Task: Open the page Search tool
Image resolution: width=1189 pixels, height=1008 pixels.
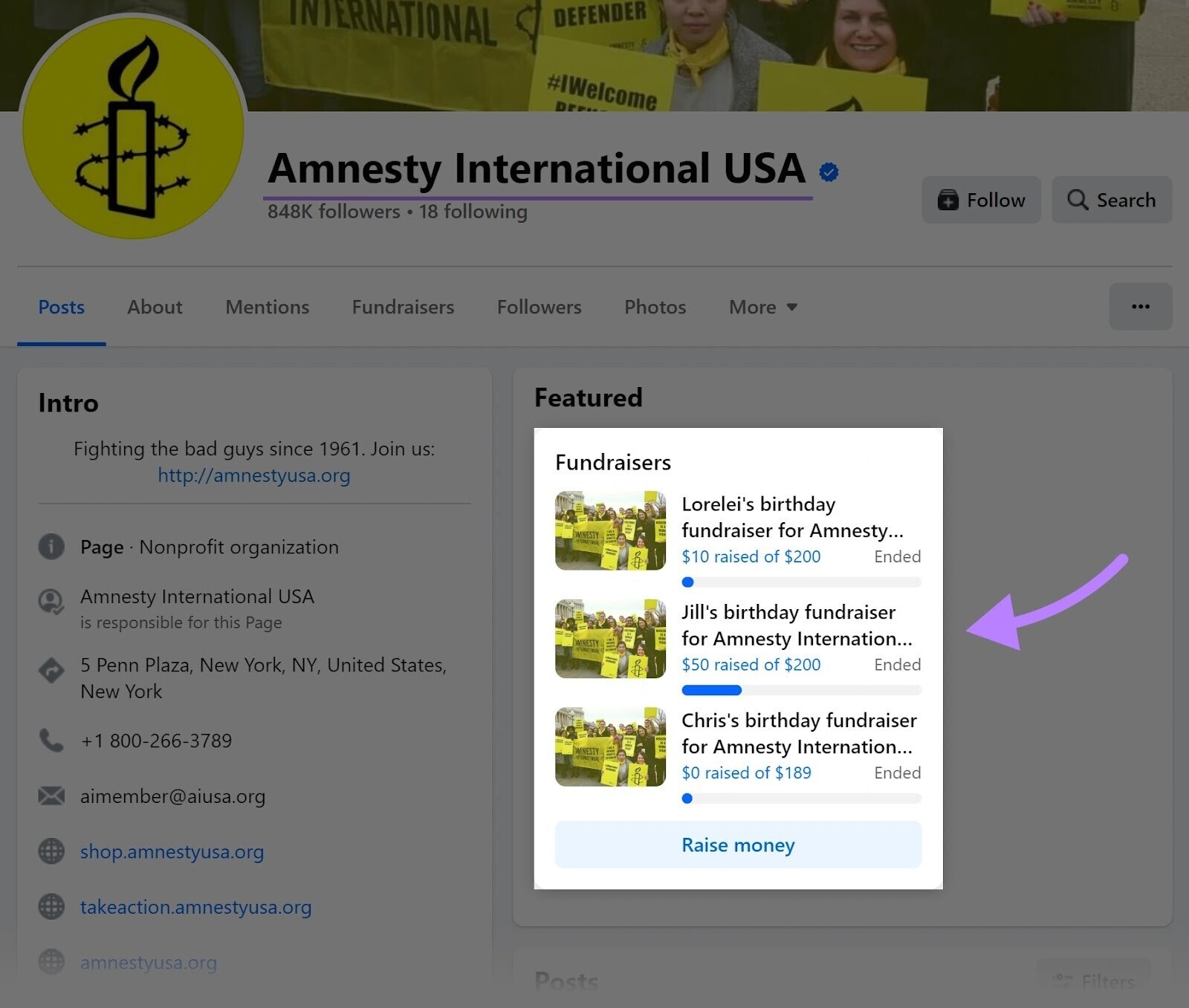Action: click(1111, 199)
